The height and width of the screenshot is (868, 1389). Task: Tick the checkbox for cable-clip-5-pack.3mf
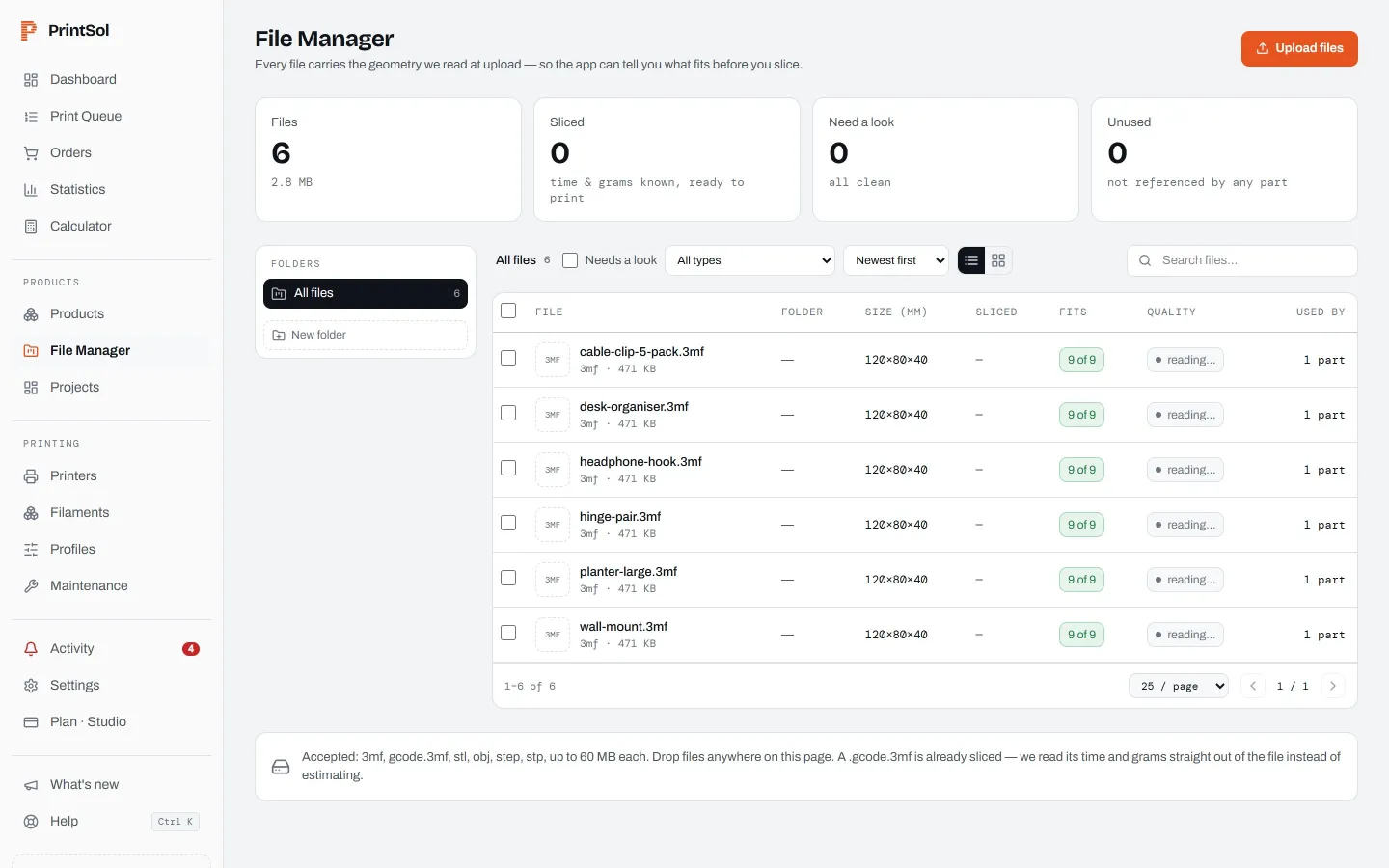[508, 358]
